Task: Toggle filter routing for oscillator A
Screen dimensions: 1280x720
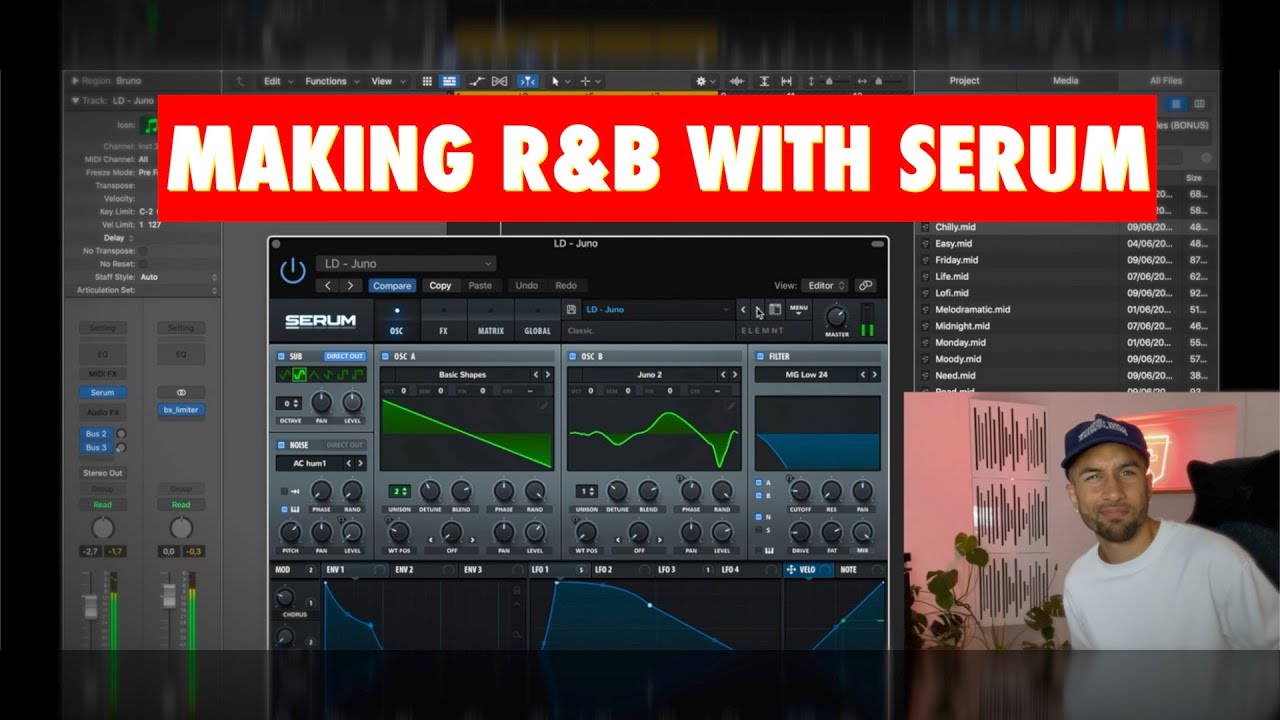Action: click(758, 483)
